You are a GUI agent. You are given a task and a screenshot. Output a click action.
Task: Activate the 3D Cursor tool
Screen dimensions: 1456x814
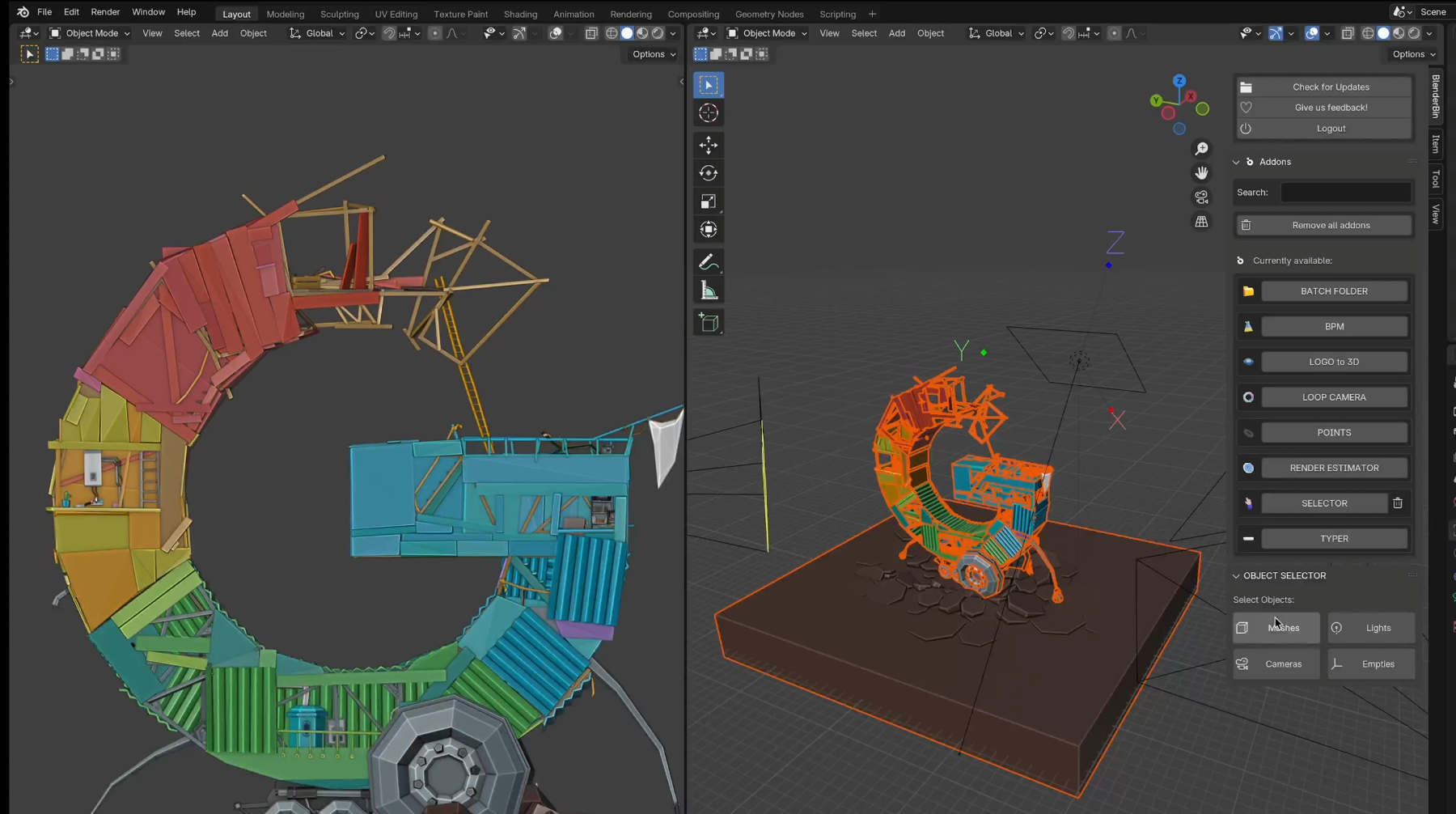pyautogui.click(x=708, y=113)
